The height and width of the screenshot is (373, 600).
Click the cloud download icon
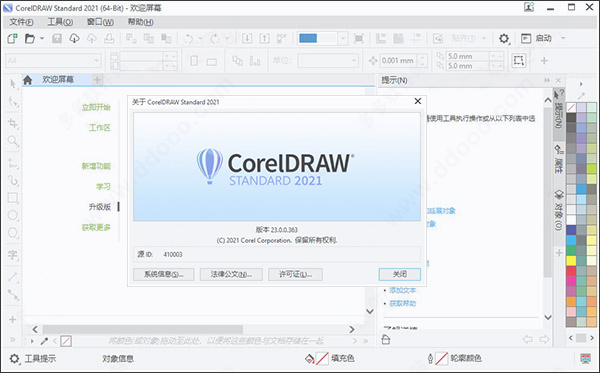[74, 38]
